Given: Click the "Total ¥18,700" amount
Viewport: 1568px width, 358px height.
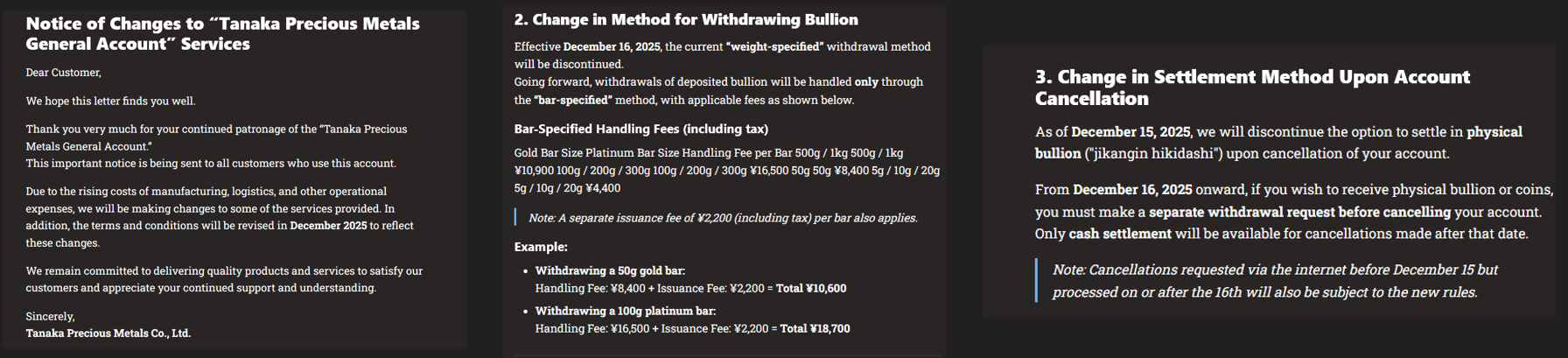Looking at the screenshot, I should pyautogui.click(x=815, y=329).
